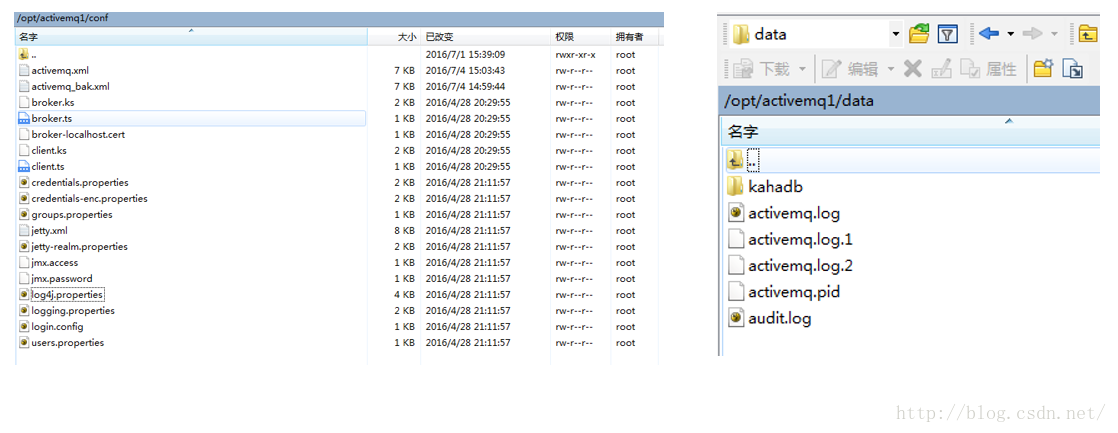This screenshot has height=433, width=1118.
Task: Expand the data directory combo box arrow
Action: click(x=896, y=34)
